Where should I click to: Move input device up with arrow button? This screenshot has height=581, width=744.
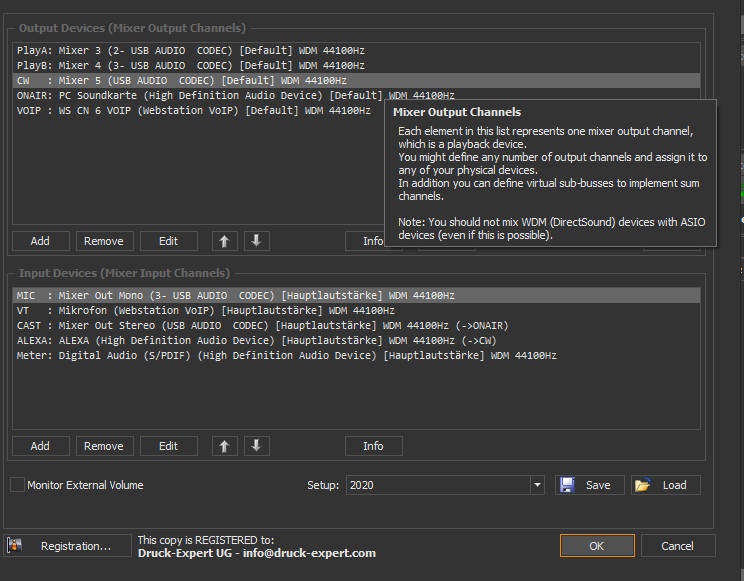(x=226, y=446)
